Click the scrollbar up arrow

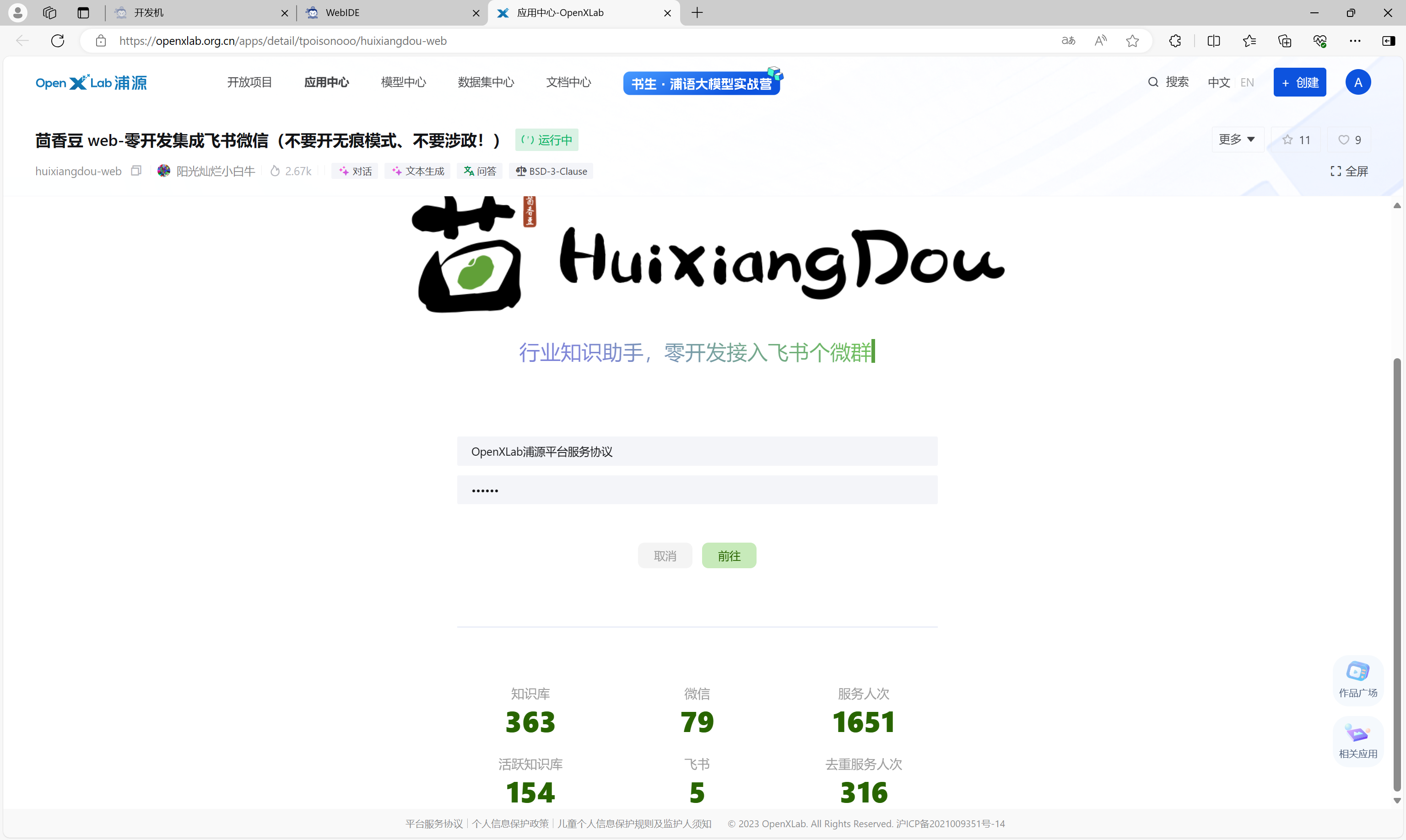pos(1397,205)
